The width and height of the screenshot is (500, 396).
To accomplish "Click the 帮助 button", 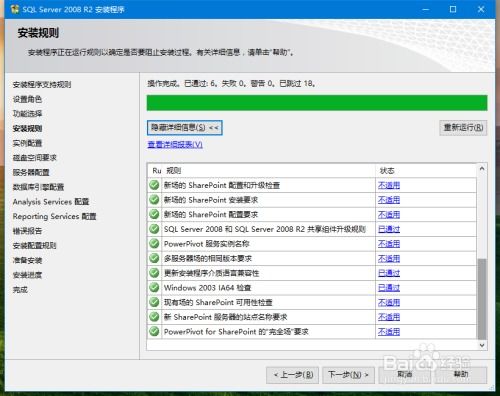I will point(461,375).
